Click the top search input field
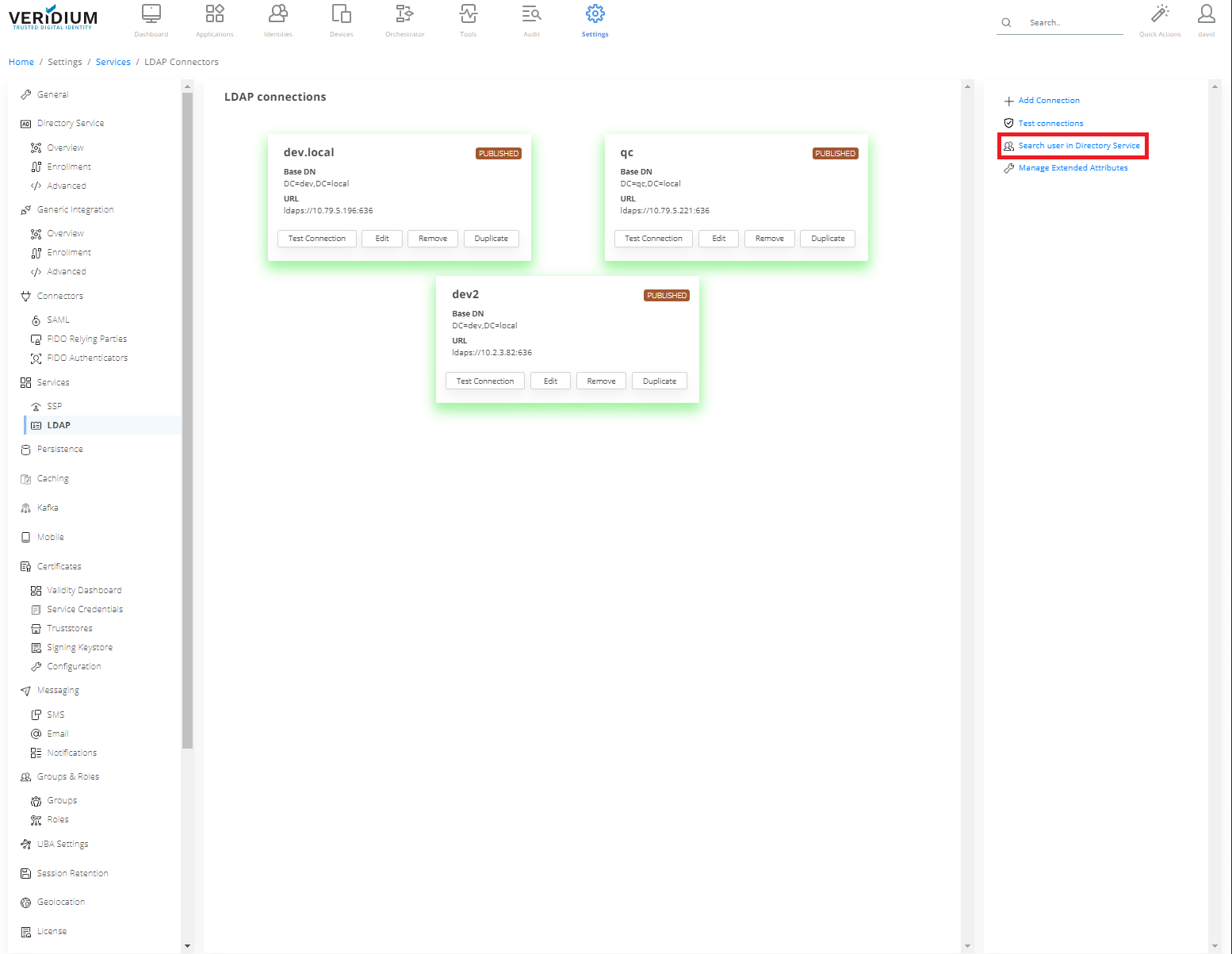1232x954 pixels. pyautogui.click(x=1070, y=23)
